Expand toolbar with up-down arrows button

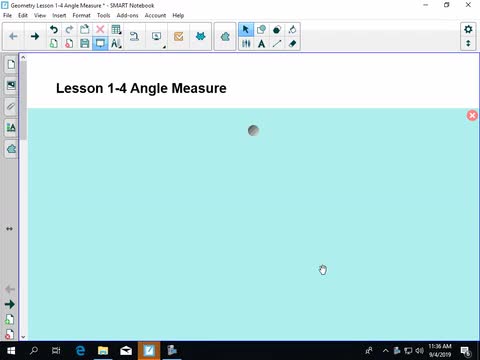[x=468, y=43]
